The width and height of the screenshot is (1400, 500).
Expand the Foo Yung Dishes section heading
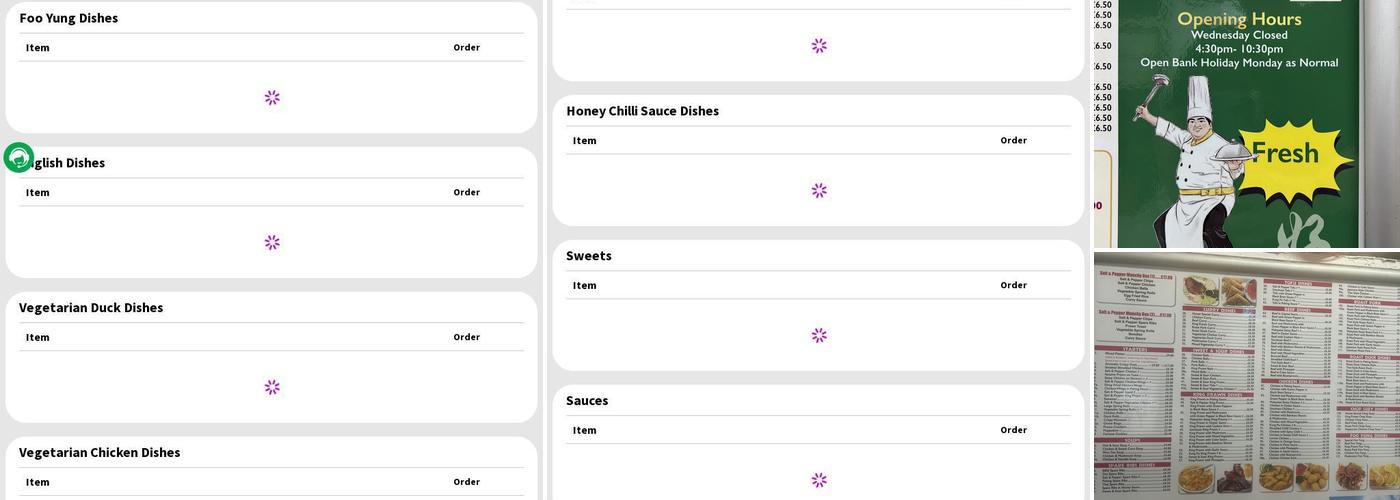[x=68, y=18]
